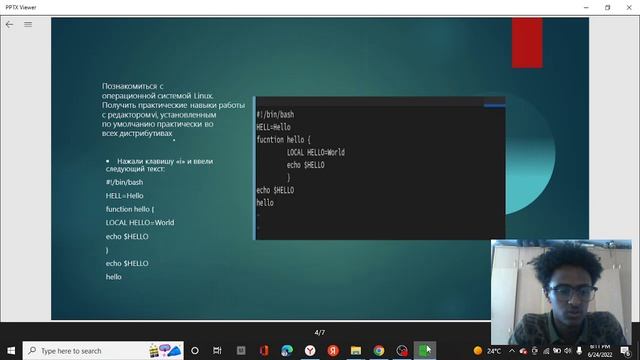Open the round recorder app on taskbar
This screenshot has width=640, height=360.
(402, 351)
